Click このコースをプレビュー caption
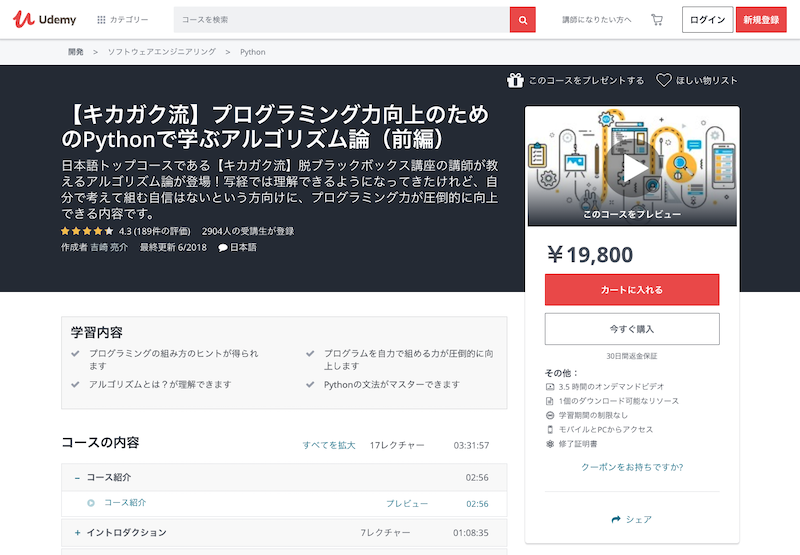Screen dimensions: 800x555 coord(632,214)
